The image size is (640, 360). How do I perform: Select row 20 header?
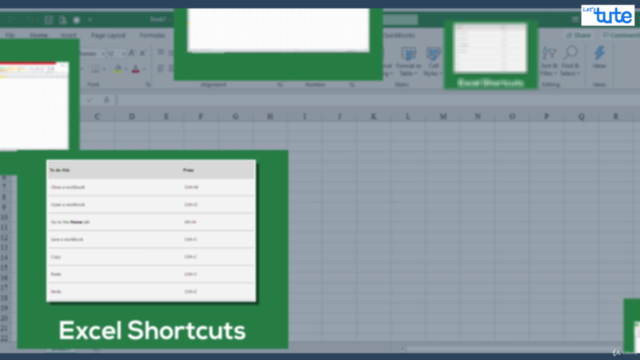tap(4, 318)
